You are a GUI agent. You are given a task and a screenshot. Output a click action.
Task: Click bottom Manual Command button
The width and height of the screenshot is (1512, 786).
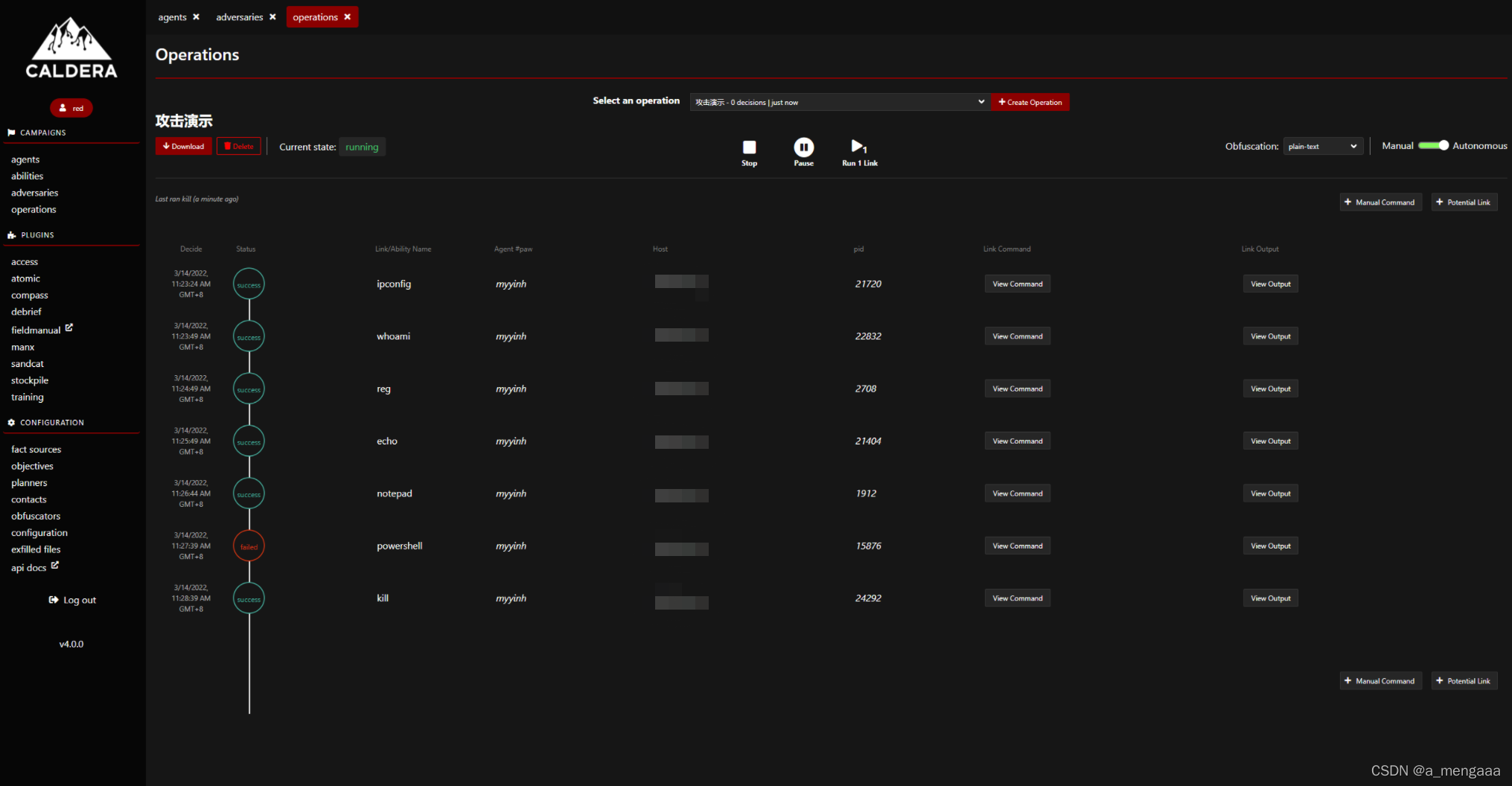1380,681
